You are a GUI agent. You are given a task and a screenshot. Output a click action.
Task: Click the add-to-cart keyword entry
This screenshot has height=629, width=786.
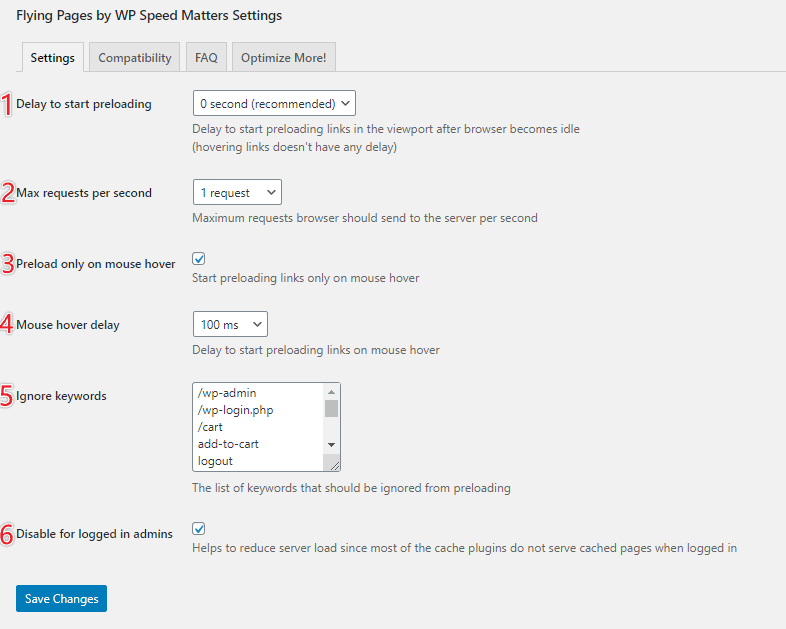[228, 444]
